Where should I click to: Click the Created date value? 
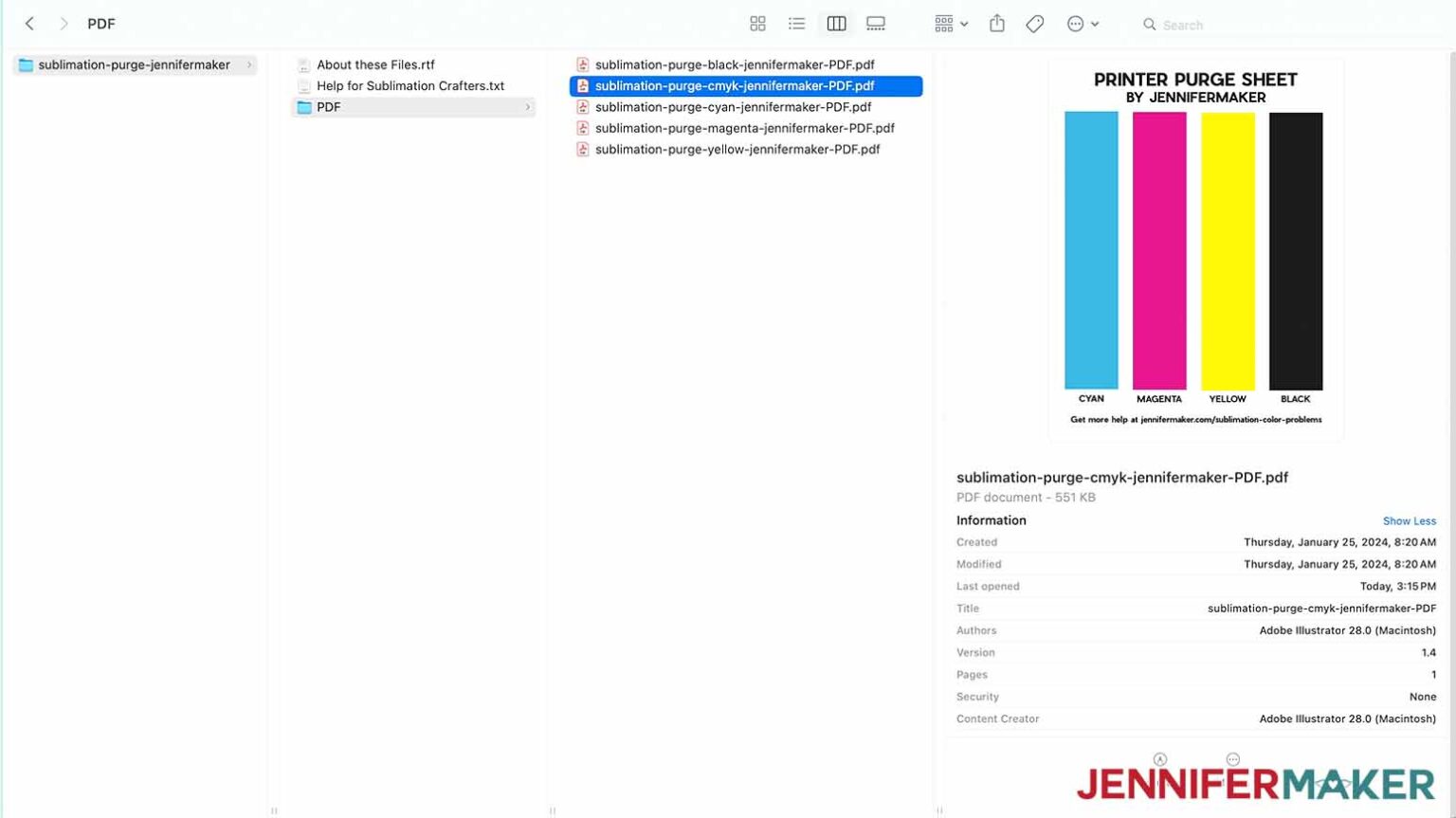(x=1339, y=542)
